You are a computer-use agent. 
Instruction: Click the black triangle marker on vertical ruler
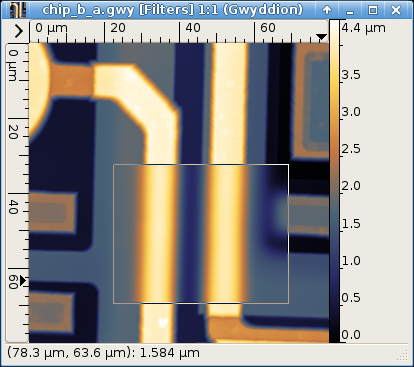[x=23, y=281]
